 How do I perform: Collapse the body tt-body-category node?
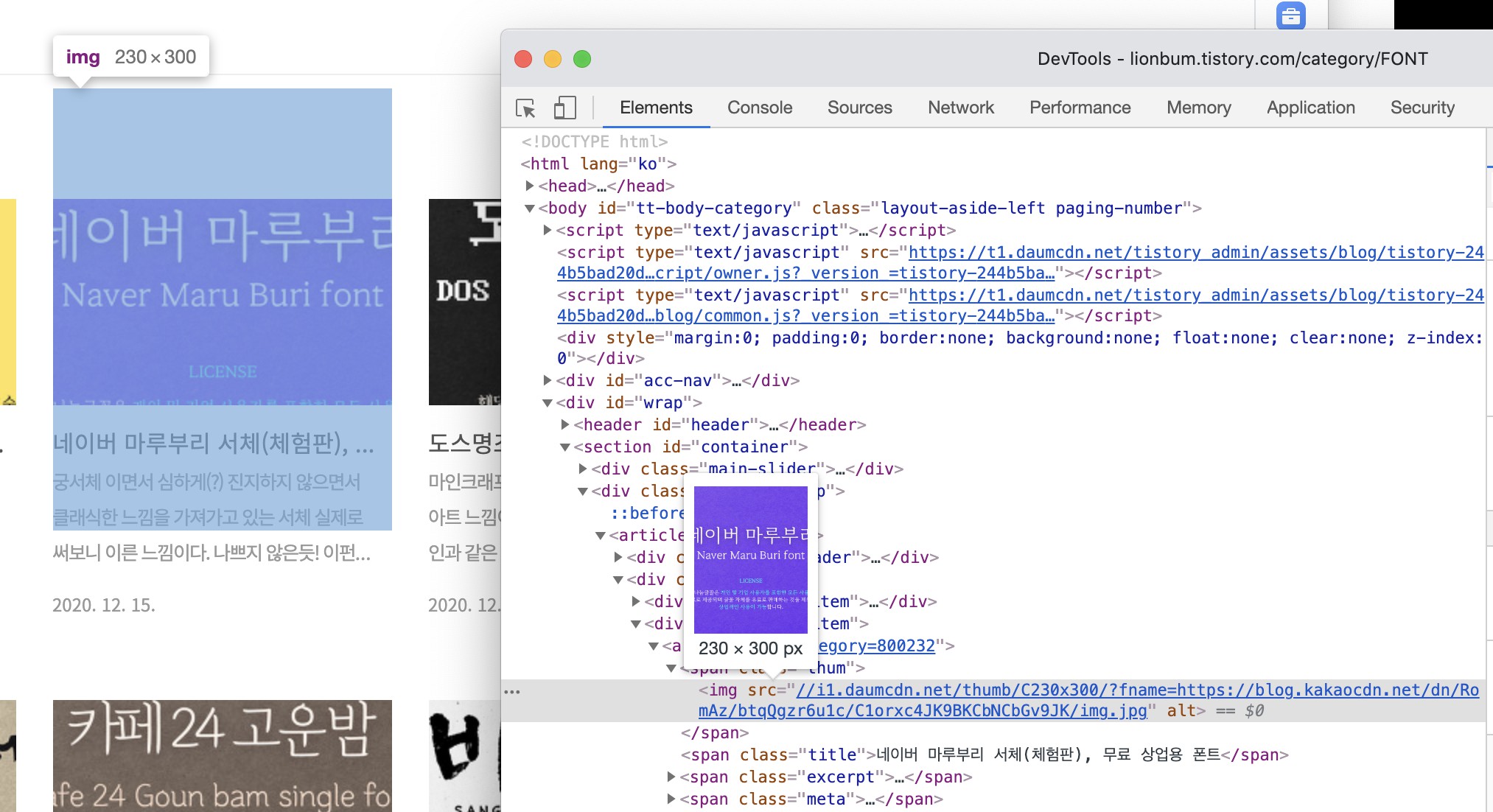[x=530, y=209]
